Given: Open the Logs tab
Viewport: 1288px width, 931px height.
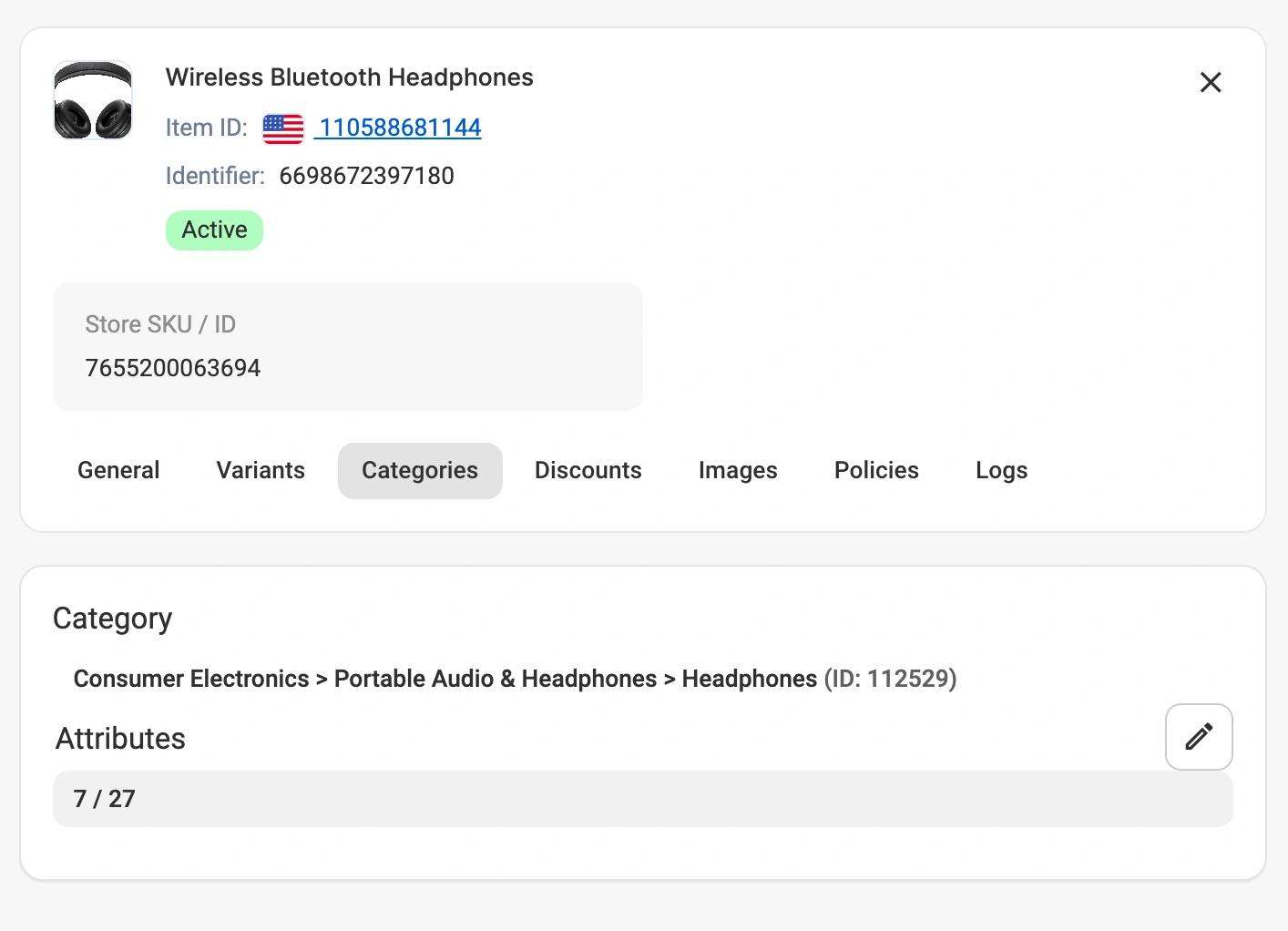Looking at the screenshot, I should [1001, 470].
